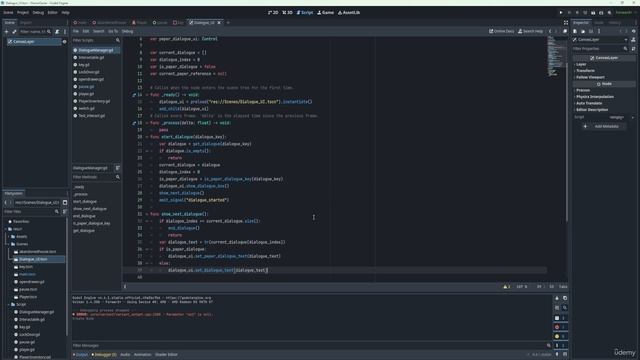Image resolution: width=640 pixels, height=360 pixels.
Task: Click the warnings count in status bar
Action: (507, 287)
